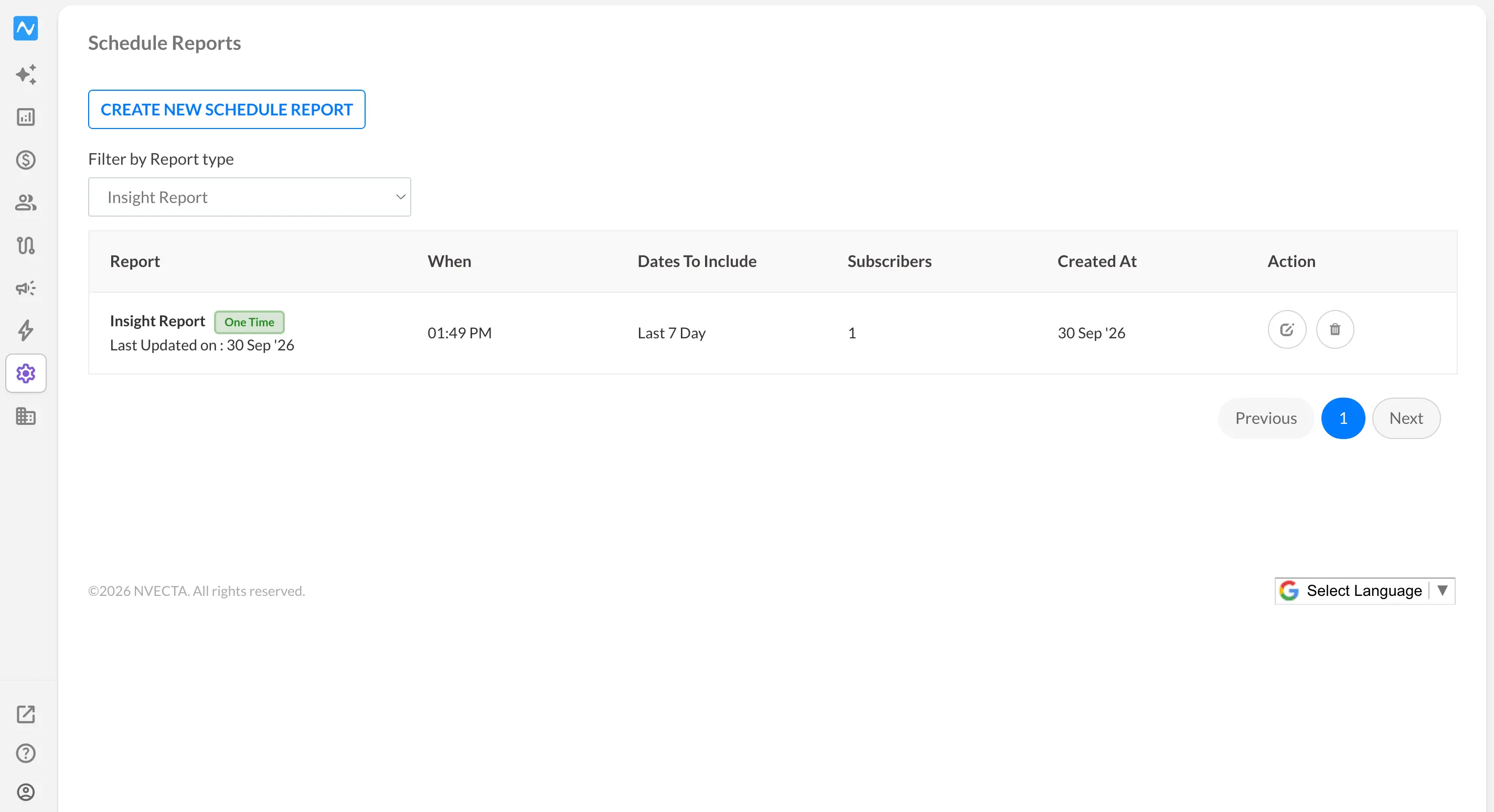1494x812 pixels.
Task: Click the 30 Sep '26 Created At cell
Action: pos(1092,333)
